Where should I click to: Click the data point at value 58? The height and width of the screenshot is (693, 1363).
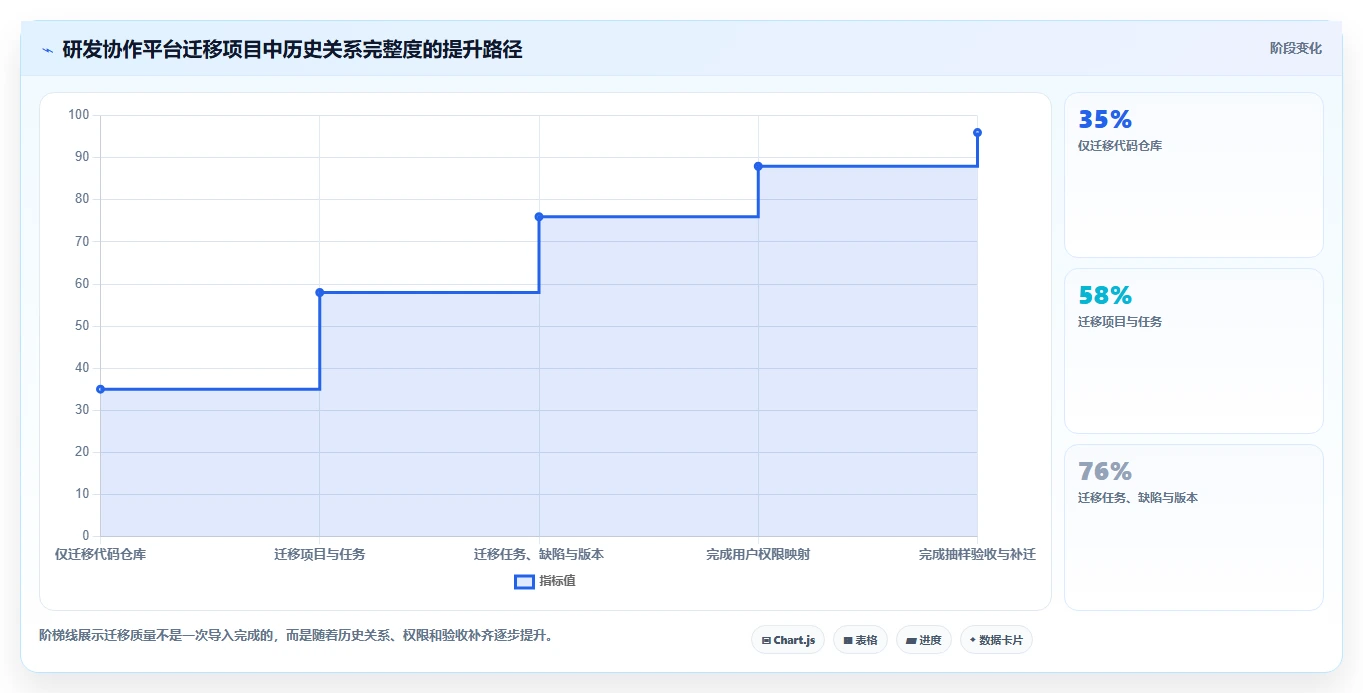pyautogui.click(x=320, y=292)
